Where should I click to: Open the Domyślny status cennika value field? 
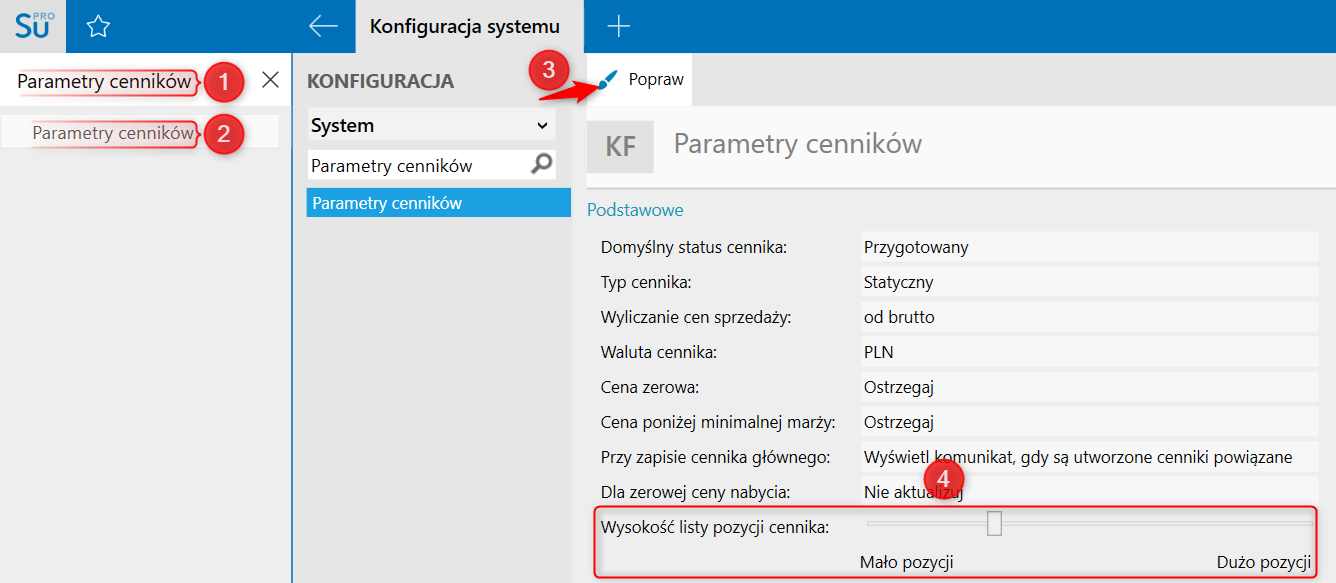tap(1088, 247)
